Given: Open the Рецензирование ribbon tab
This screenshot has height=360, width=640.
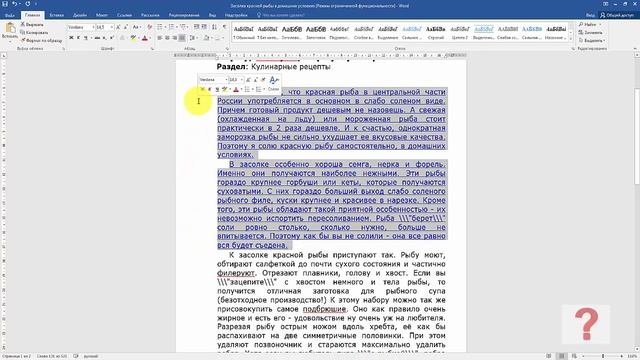Looking at the screenshot, I should pyautogui.click(x=184, y=15).
